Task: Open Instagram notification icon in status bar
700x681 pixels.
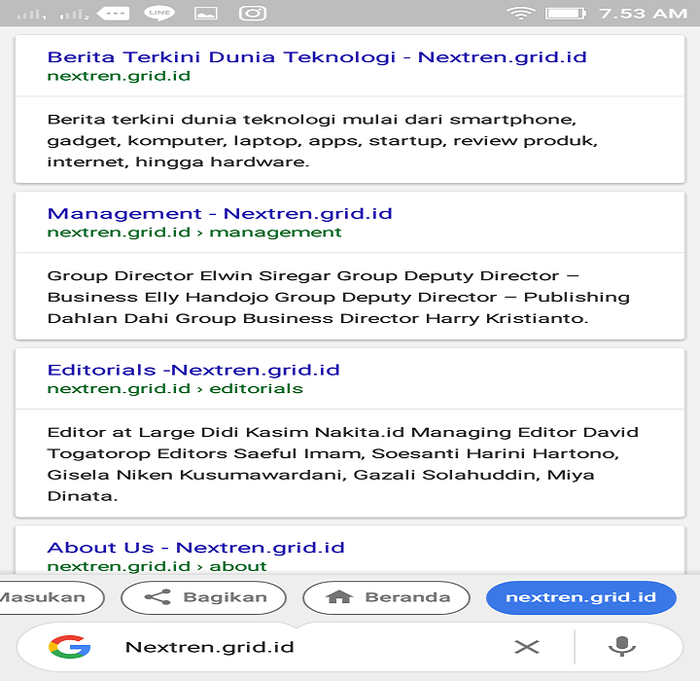Action: pyautogui.click(x=253, y=13)
